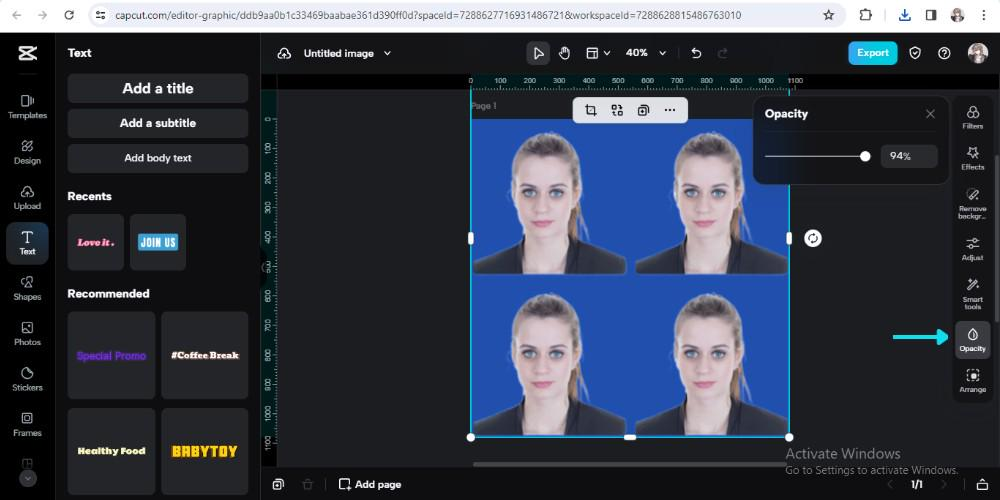1000x500 pixels.
Task: Pick the '#Coffee Break' text template
Action: [205, 355]
